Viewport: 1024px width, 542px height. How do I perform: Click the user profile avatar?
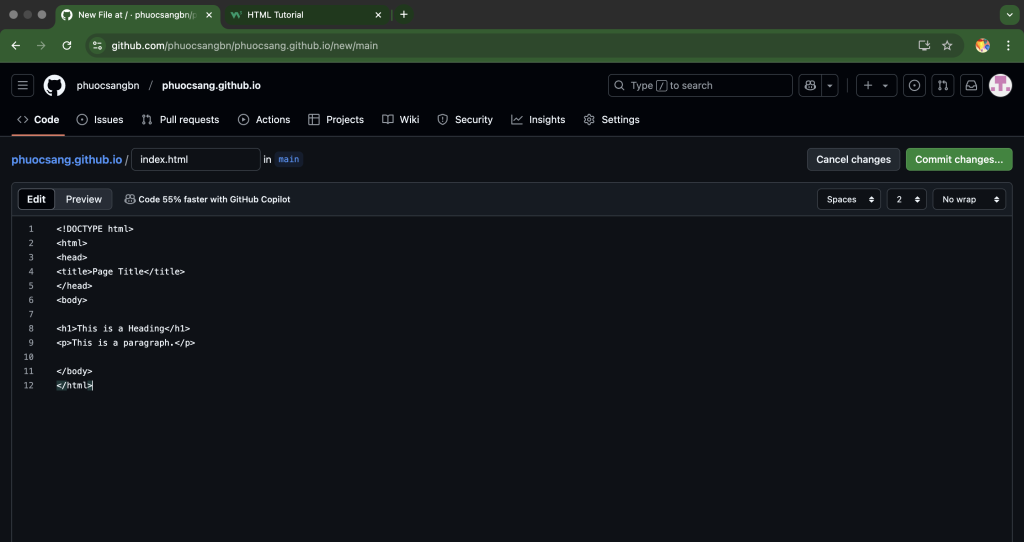(1000, 86)
